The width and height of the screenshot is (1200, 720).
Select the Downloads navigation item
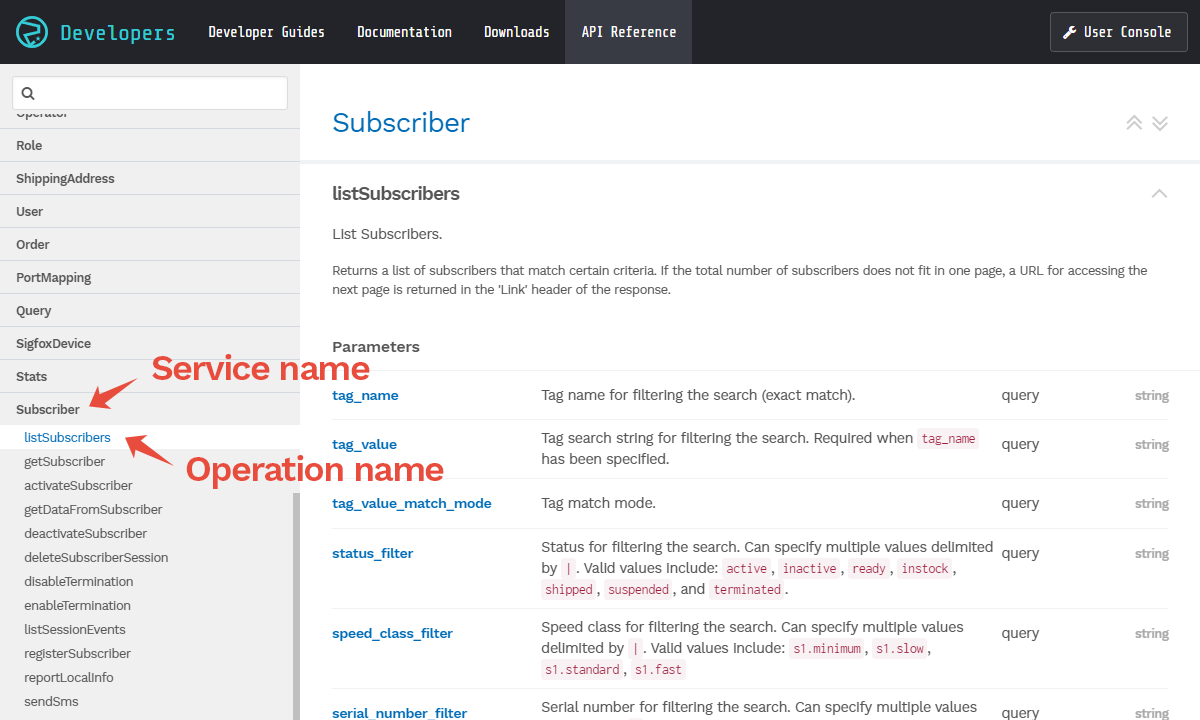[x=516, y=31]
